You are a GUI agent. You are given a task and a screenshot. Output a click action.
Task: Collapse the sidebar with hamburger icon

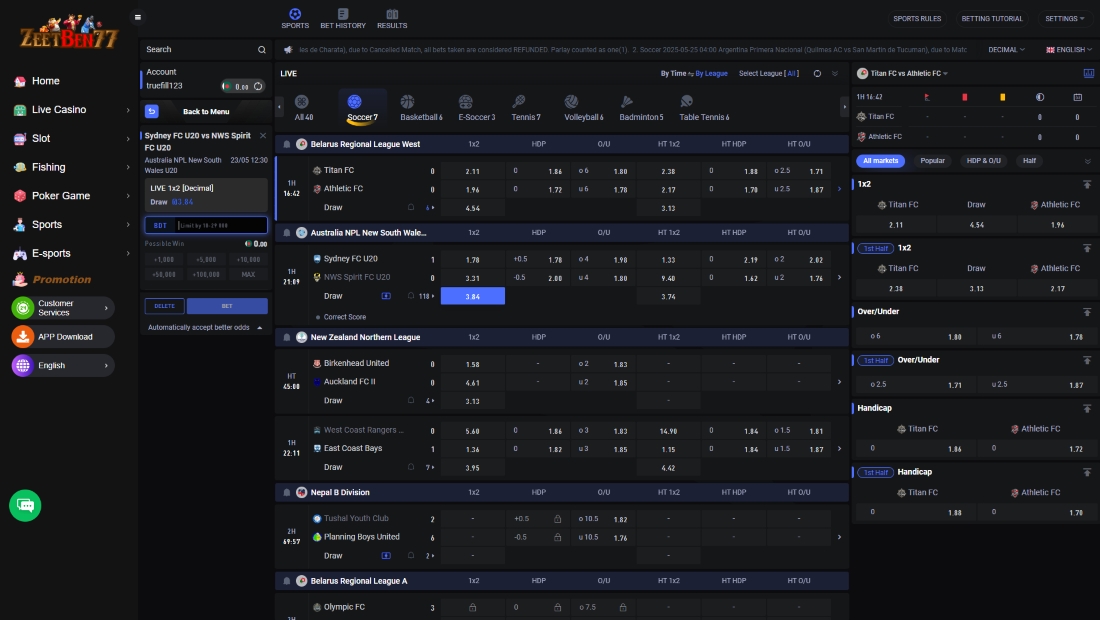[138, 17]
